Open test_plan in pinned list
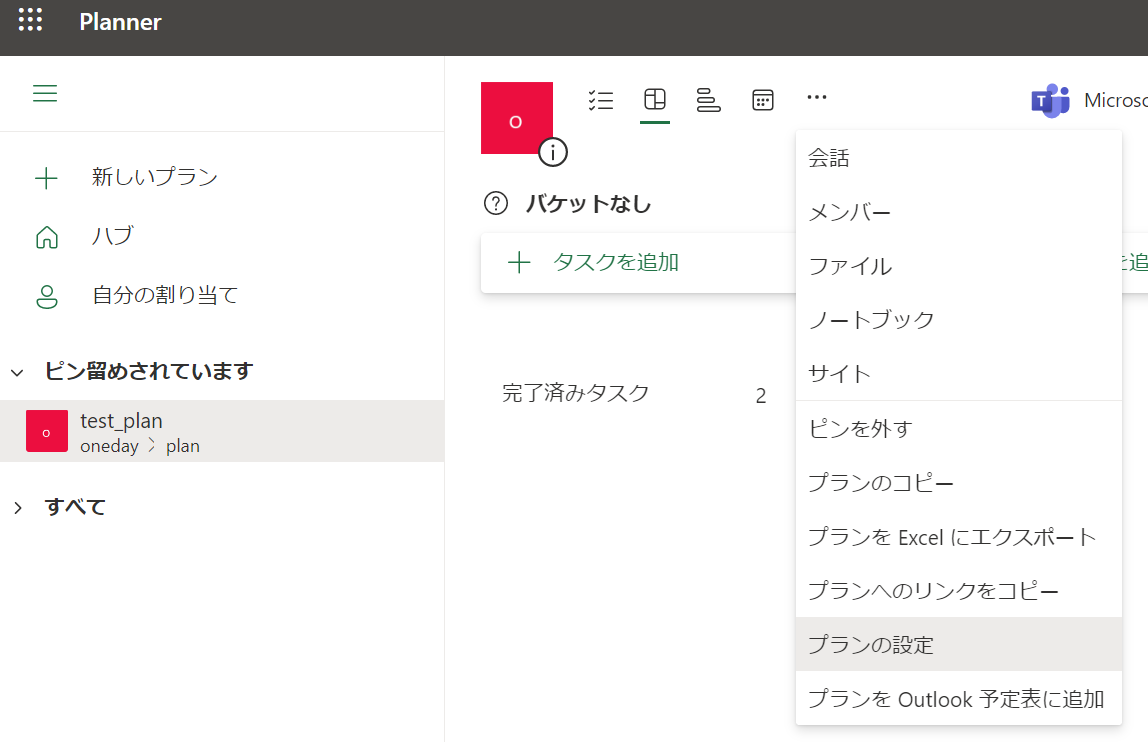The image size is (1148, 742). click(222, 431)
